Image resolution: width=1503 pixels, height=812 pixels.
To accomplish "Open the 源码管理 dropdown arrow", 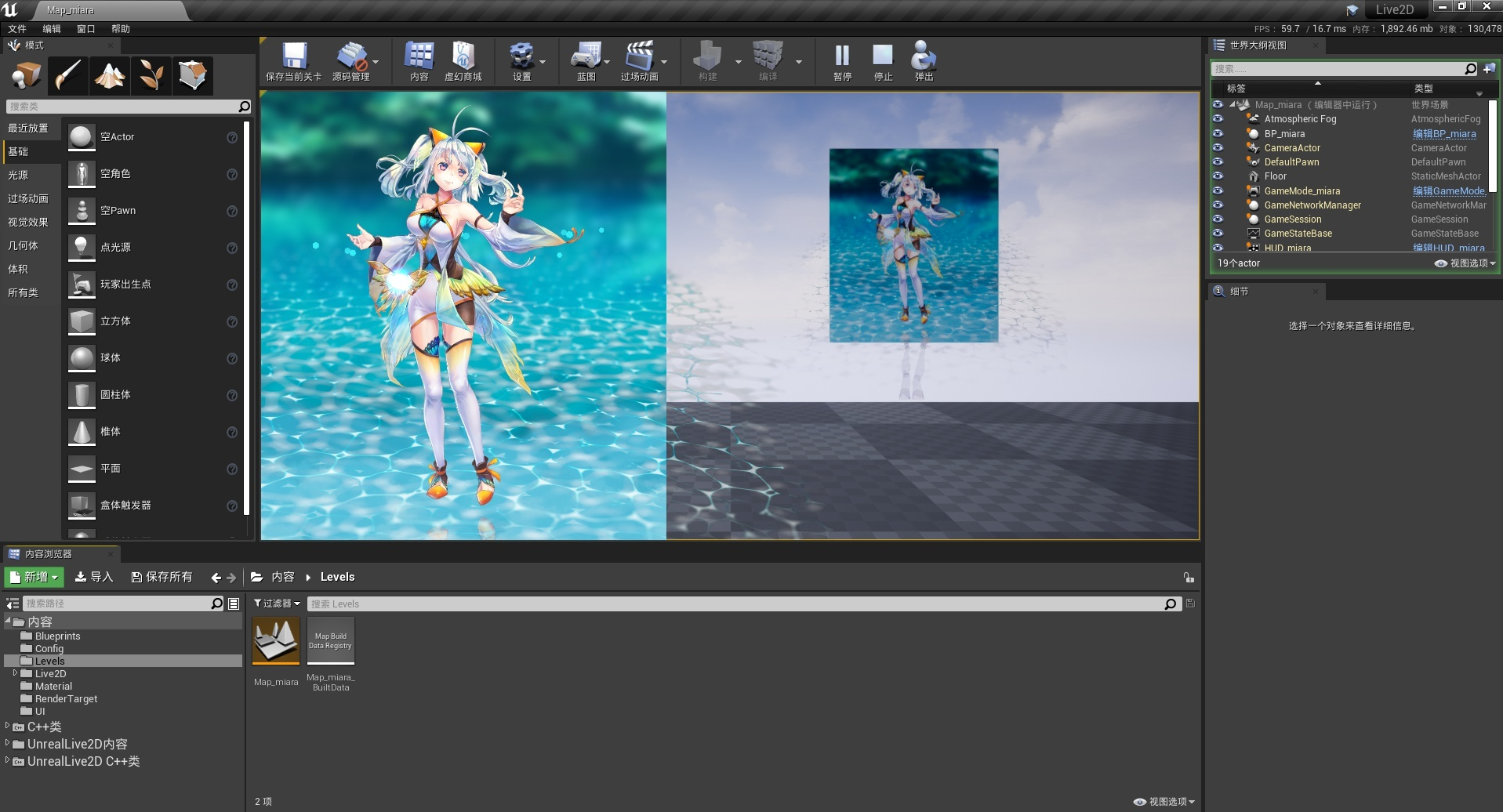I will pos(376,61).
